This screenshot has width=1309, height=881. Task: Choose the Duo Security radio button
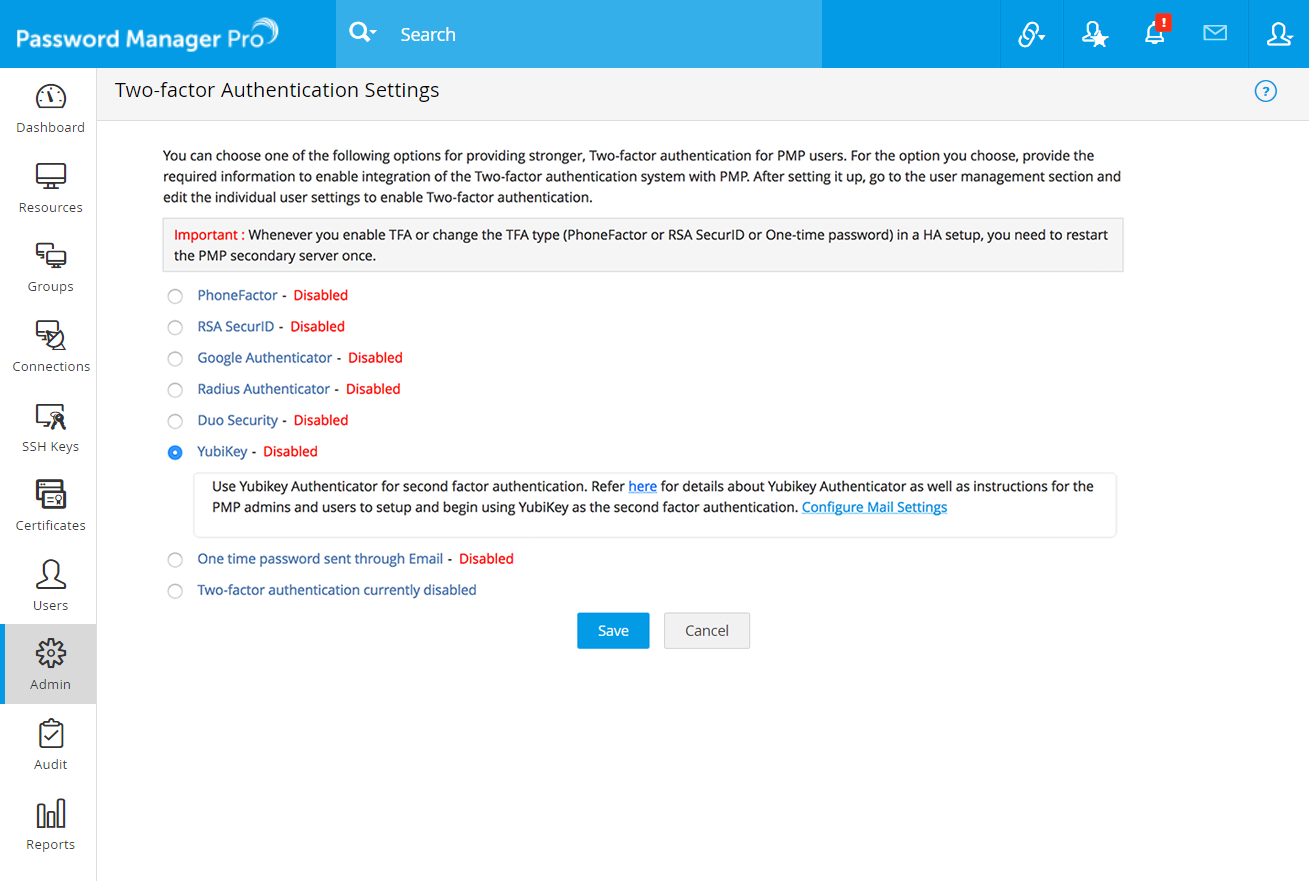click(x=175, y=421)
